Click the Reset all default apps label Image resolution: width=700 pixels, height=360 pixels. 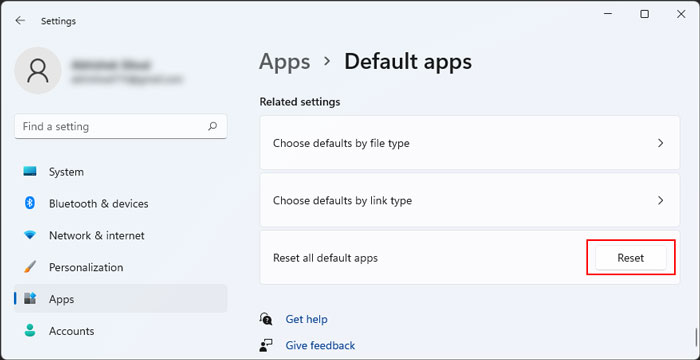coord(325,258)
